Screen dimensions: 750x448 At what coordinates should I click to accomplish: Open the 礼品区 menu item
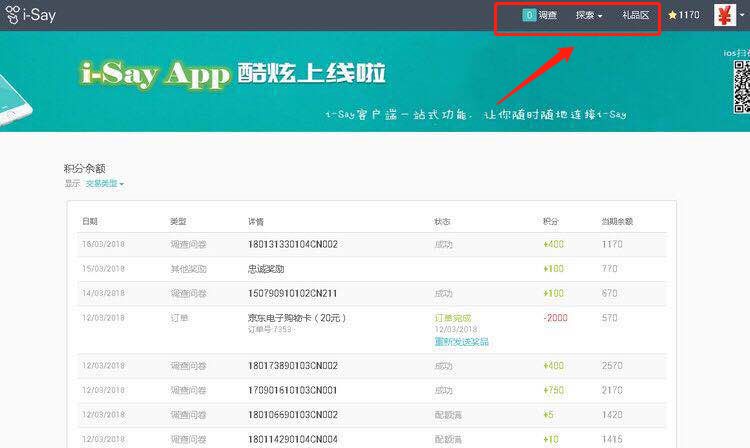[x=635, y=16]
